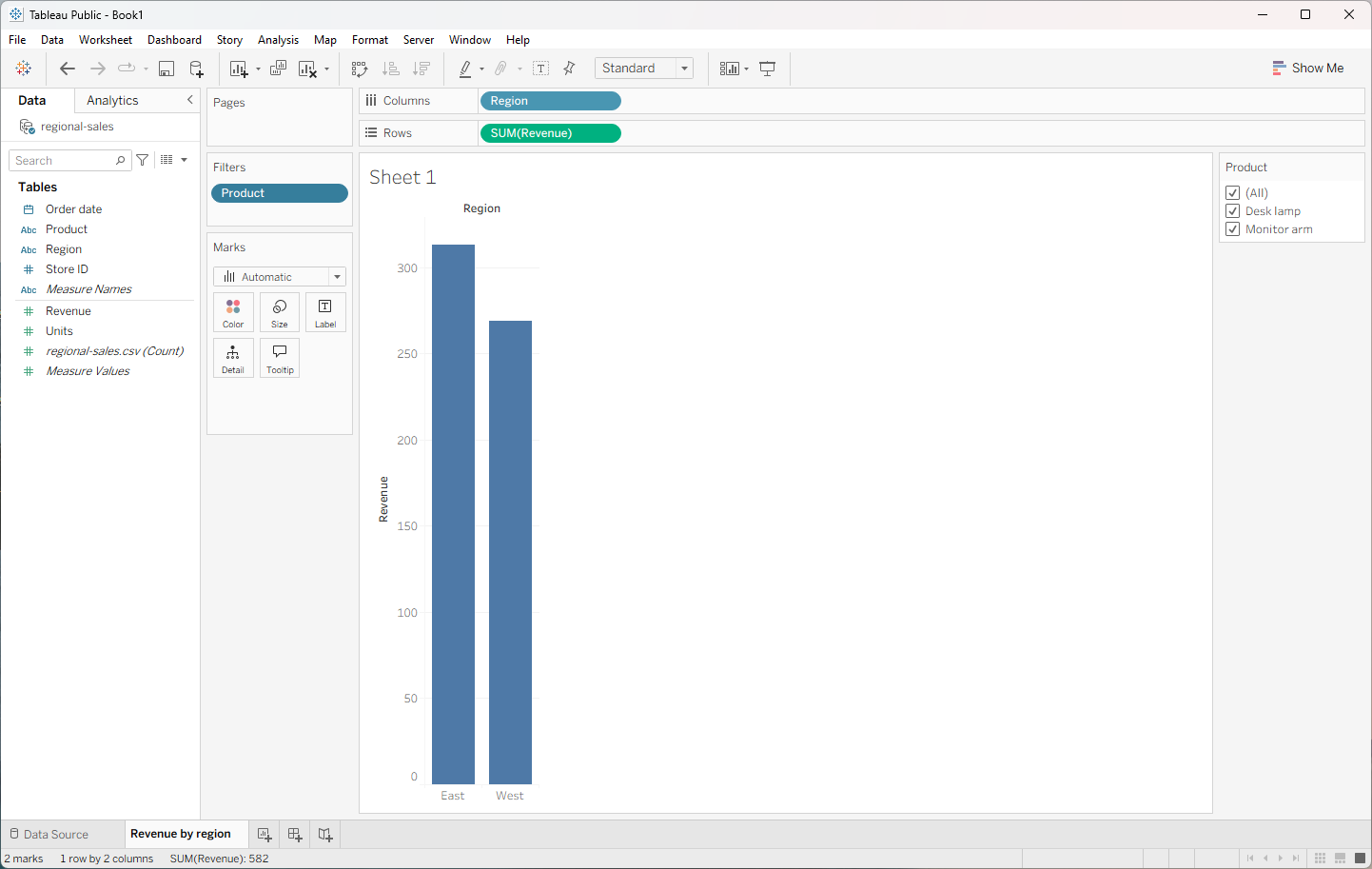Click the Tableau start page icon

pyautogui.click(x=24, y=69)
